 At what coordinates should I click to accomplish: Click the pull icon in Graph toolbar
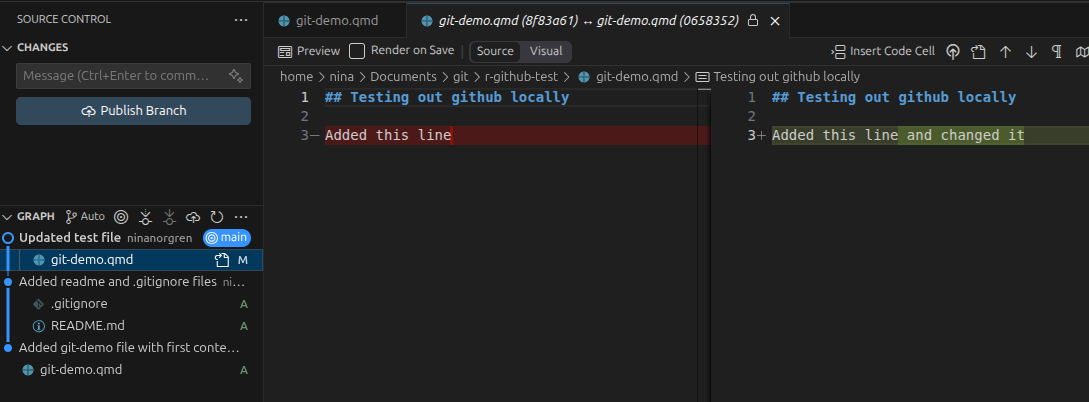169,217
